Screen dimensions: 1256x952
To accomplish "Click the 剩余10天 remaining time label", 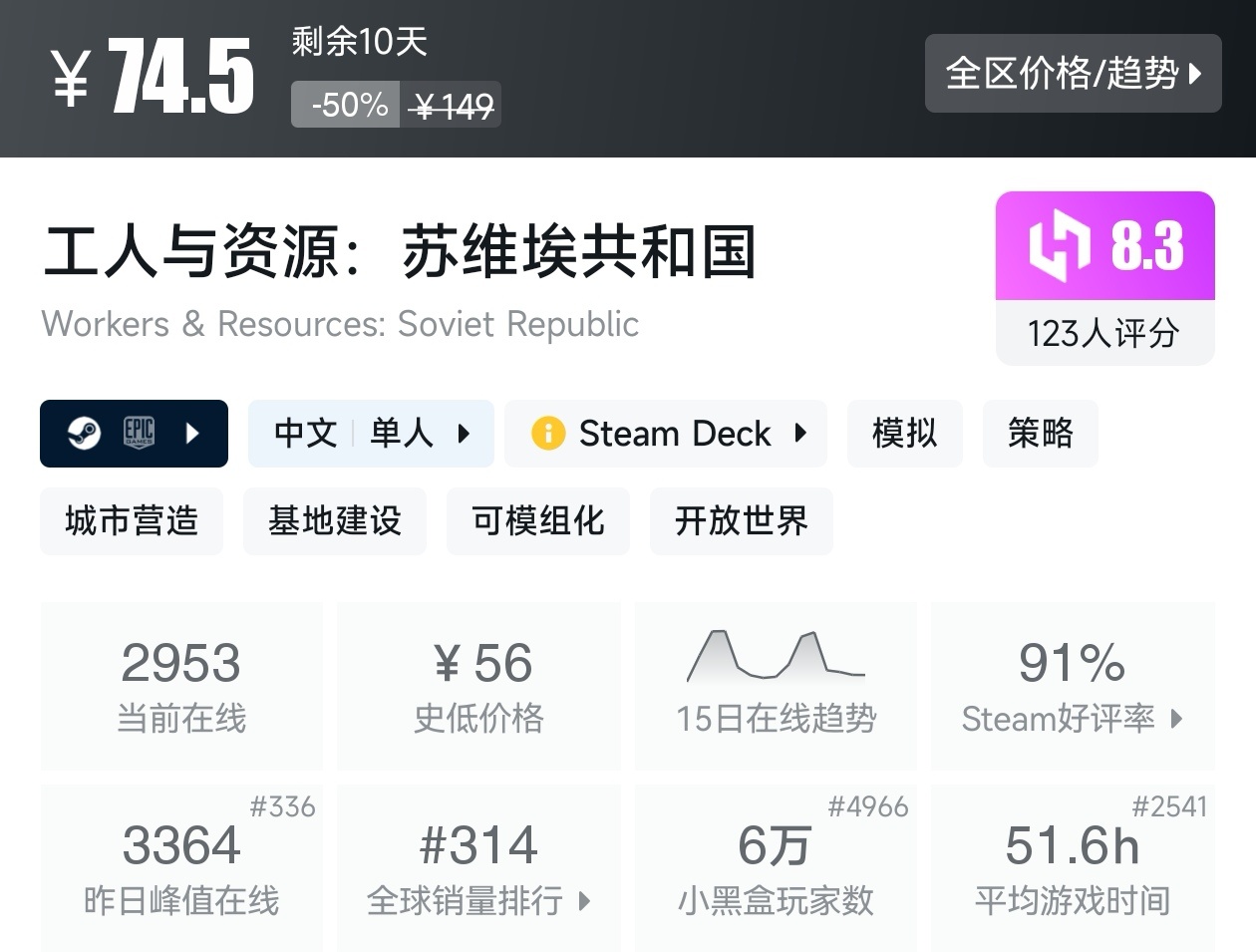I will [x=360, y=42].
